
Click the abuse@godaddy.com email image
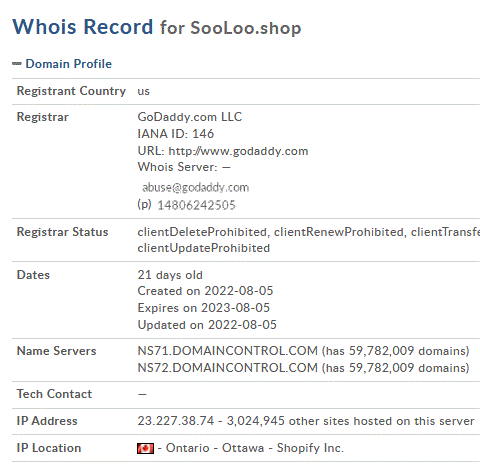tap(195, 187)
